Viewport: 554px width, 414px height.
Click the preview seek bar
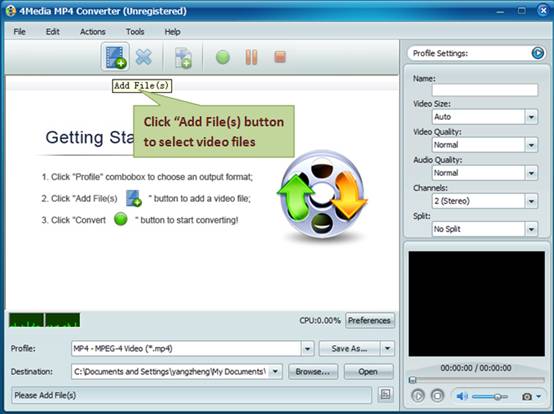[477, 380]
